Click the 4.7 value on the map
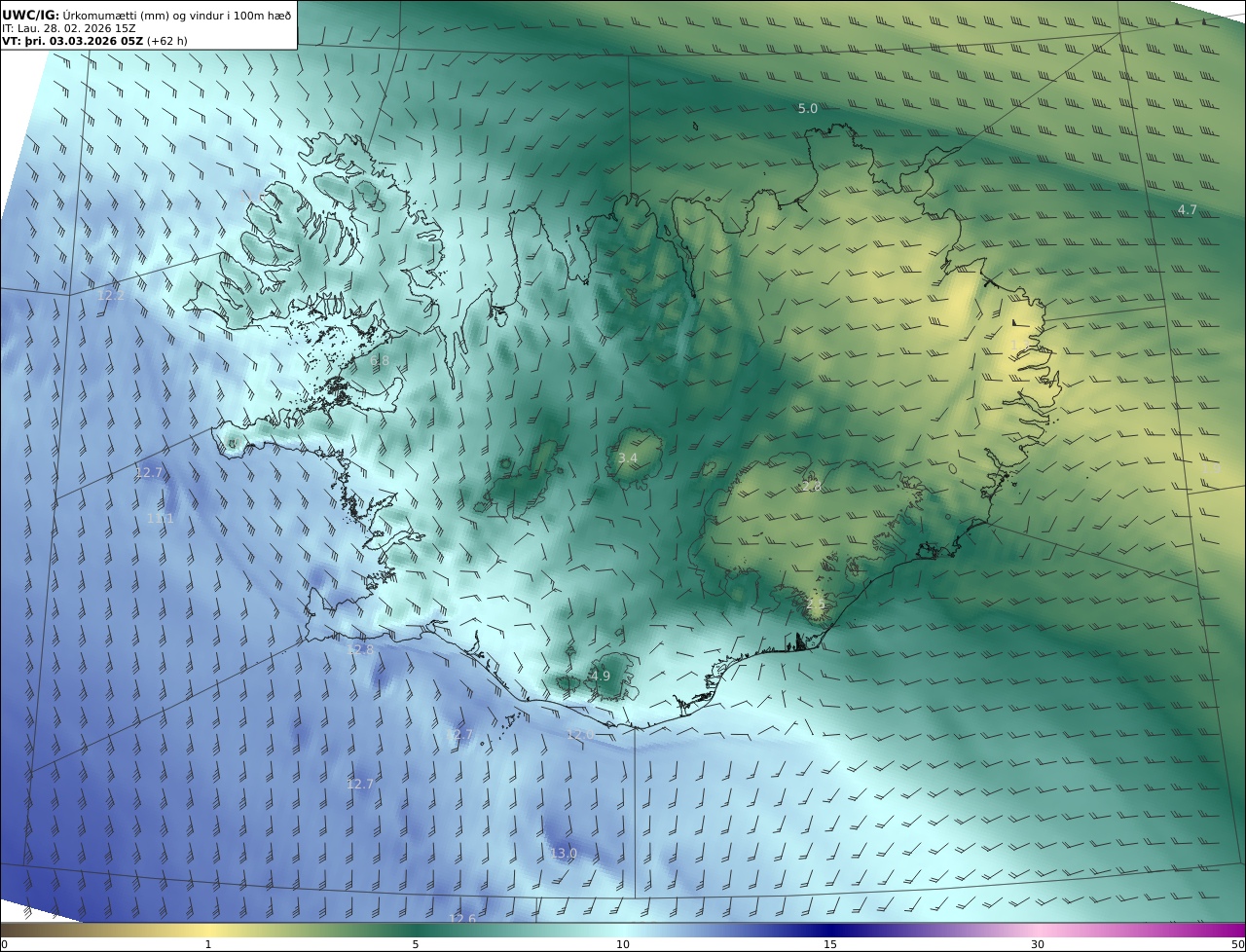1246x952 pixels. click(x=1188, y=209)
